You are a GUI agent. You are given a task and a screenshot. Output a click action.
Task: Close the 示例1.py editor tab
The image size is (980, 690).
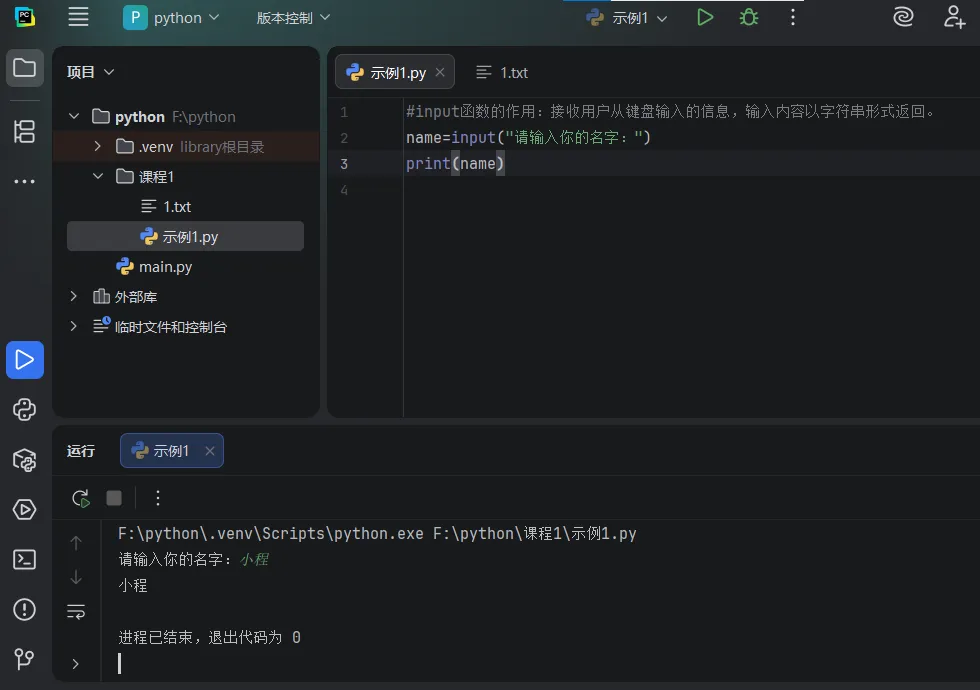point(440,72)
